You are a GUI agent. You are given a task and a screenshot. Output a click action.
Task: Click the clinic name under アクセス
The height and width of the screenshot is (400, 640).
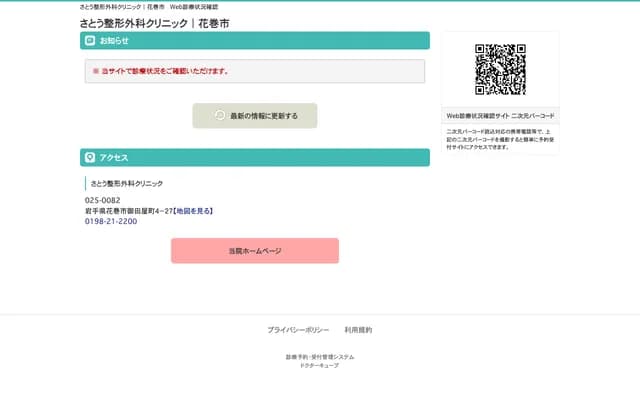point(127,184)
